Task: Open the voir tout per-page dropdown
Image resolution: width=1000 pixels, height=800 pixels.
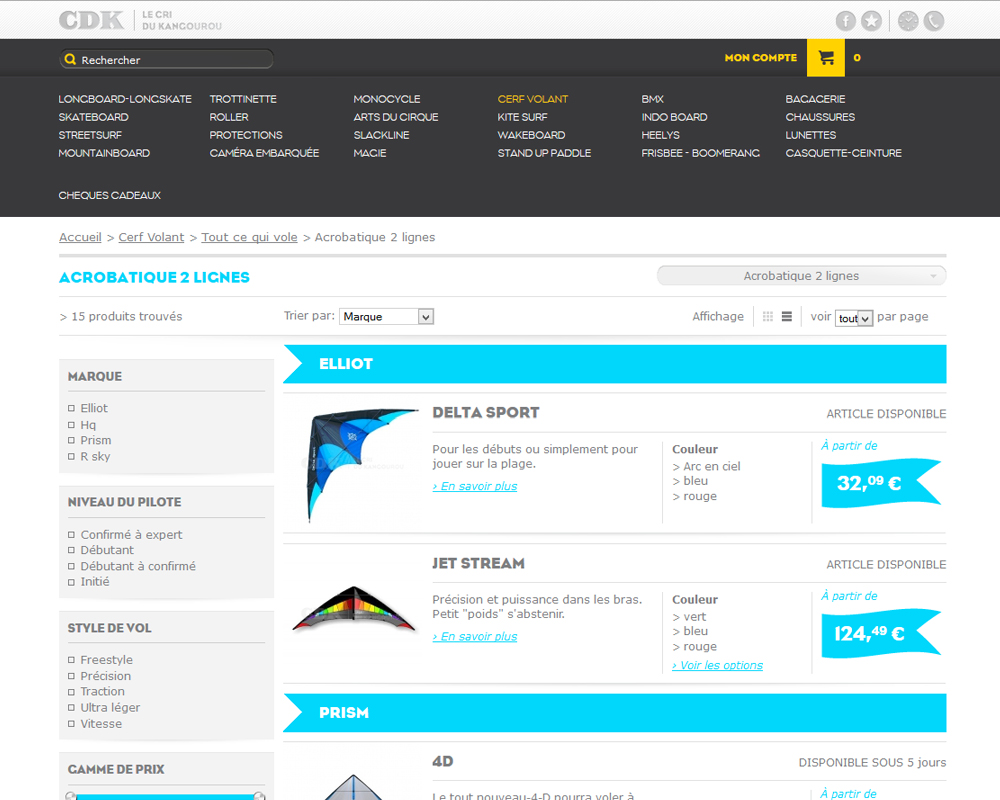Action: 854,318
